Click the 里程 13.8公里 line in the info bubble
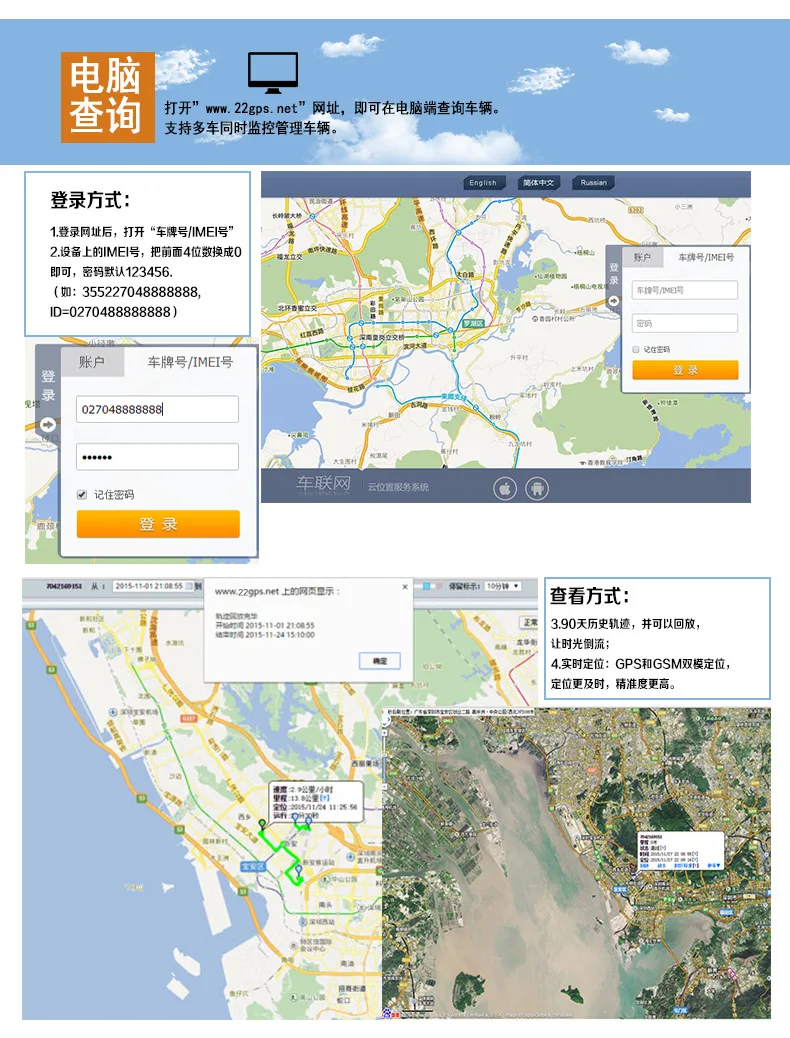 click(x=301, y=798)
